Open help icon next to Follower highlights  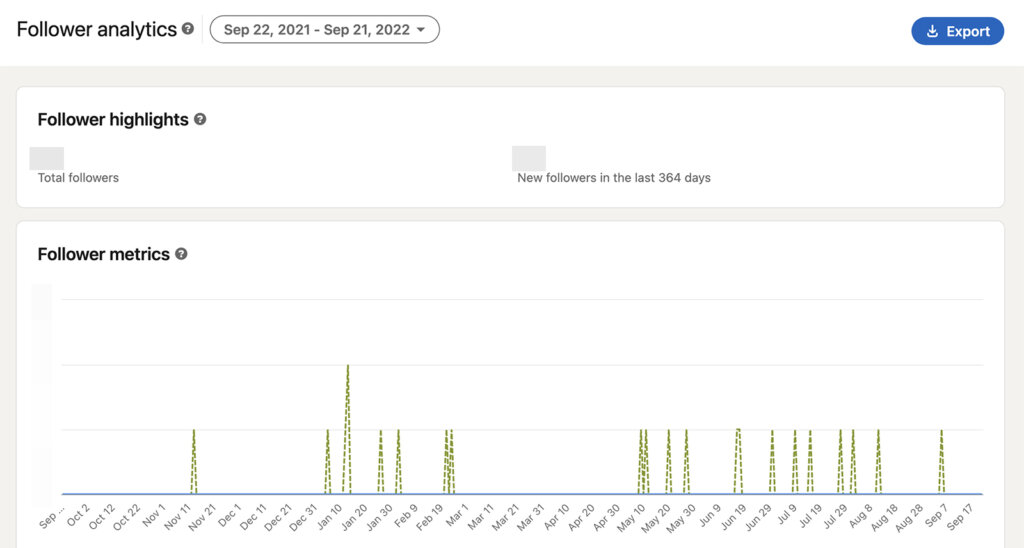pyautogui.click(x=200, y=119)
